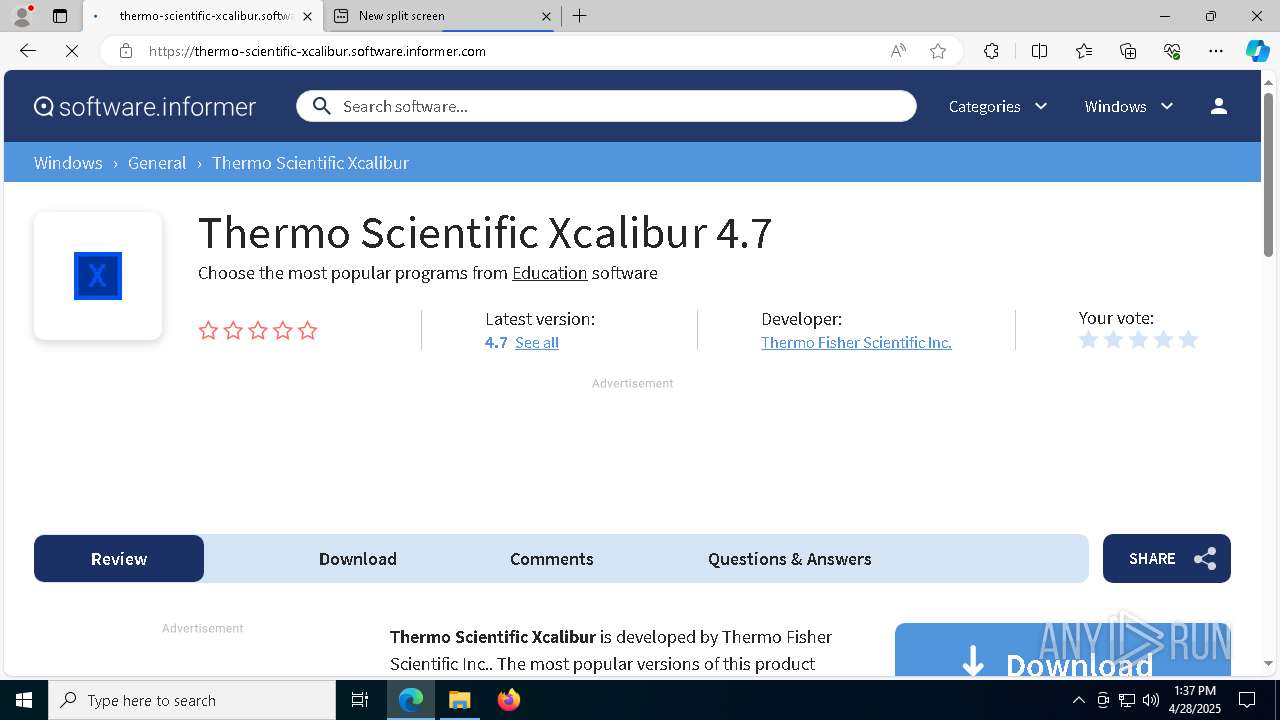Open the Windows breadcrumb link

click(x=68, y=163)
